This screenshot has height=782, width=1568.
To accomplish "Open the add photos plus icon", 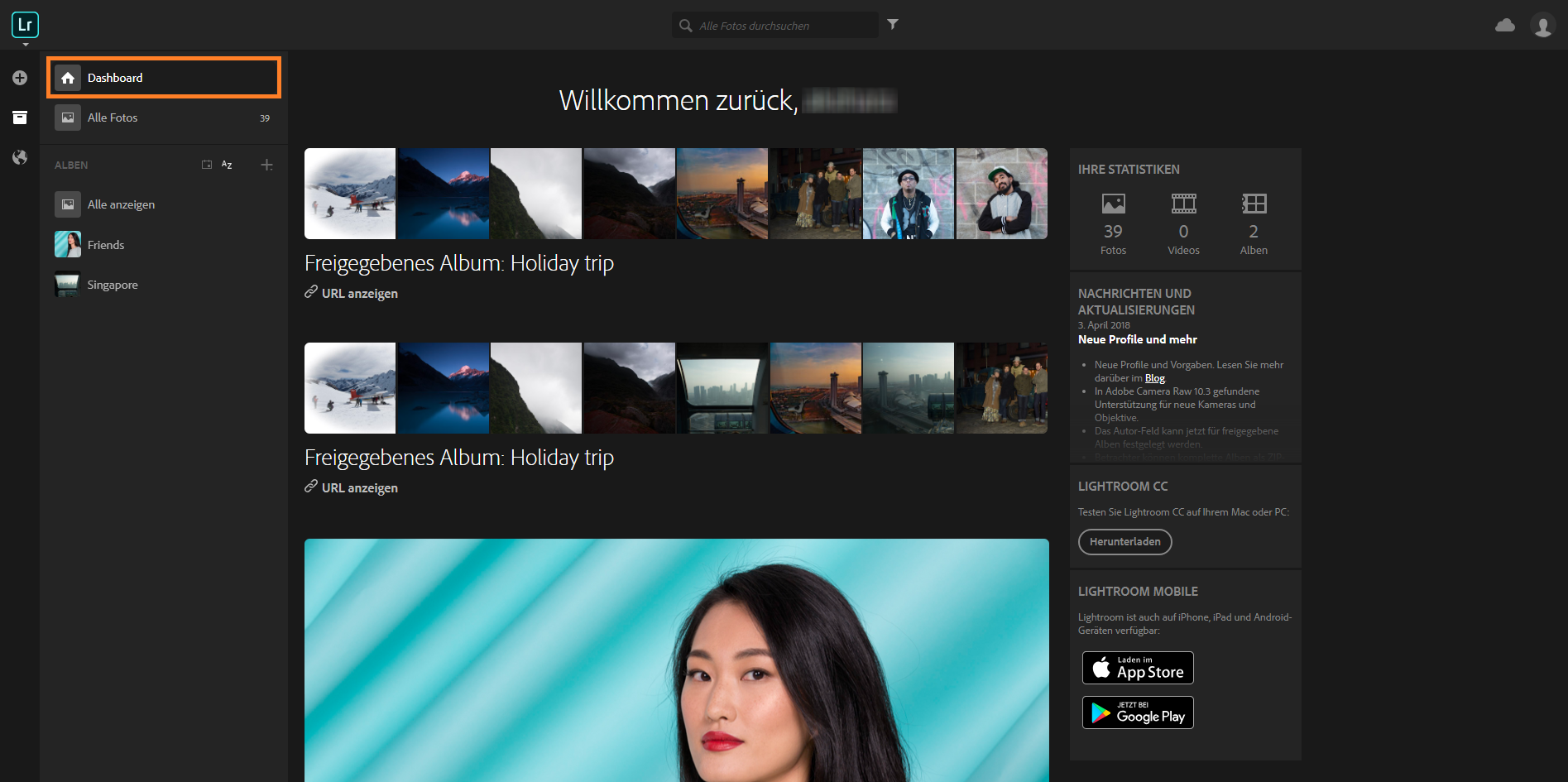I will click(20, 78).
